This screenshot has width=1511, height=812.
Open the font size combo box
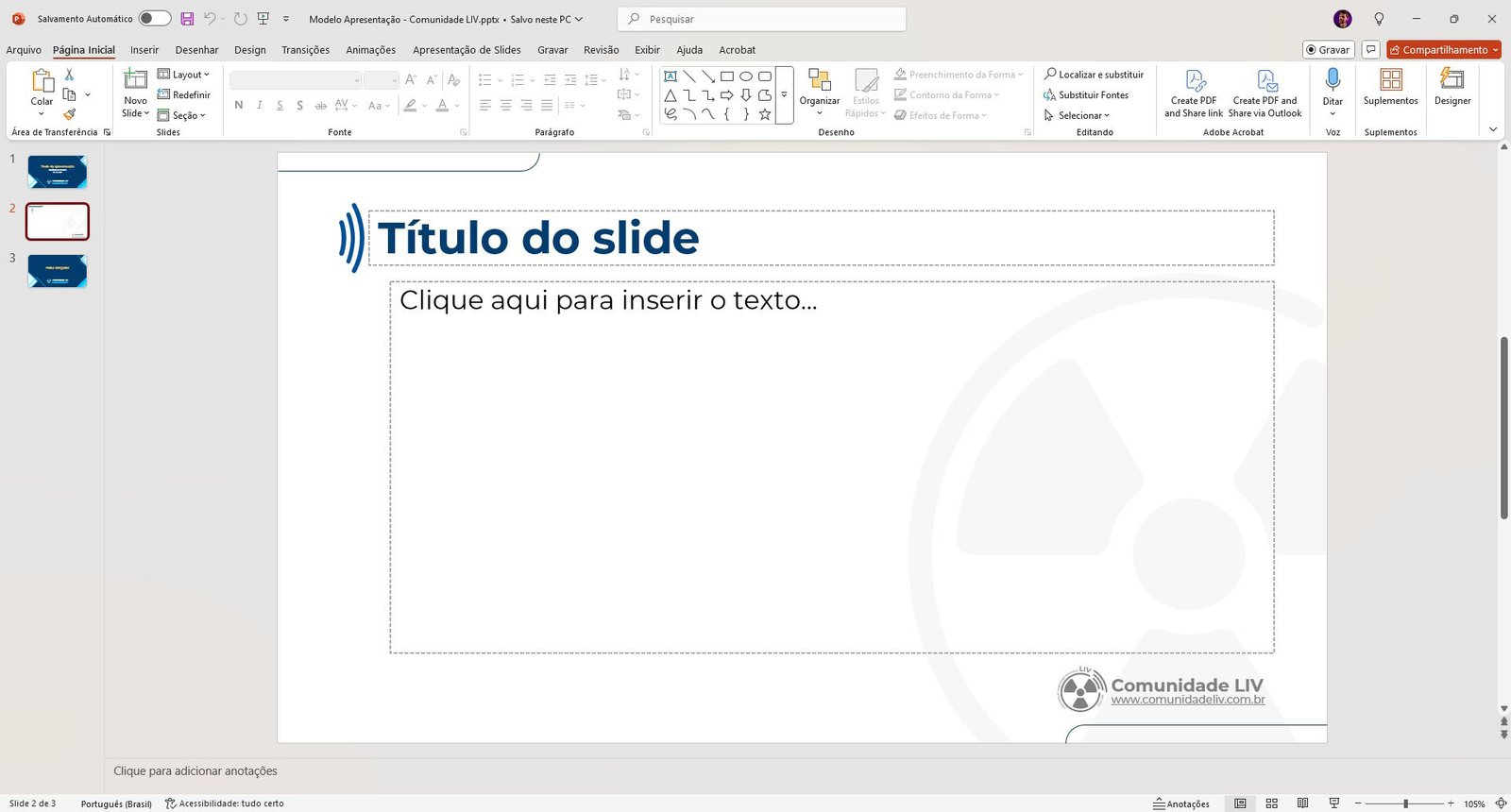[382, 80]
